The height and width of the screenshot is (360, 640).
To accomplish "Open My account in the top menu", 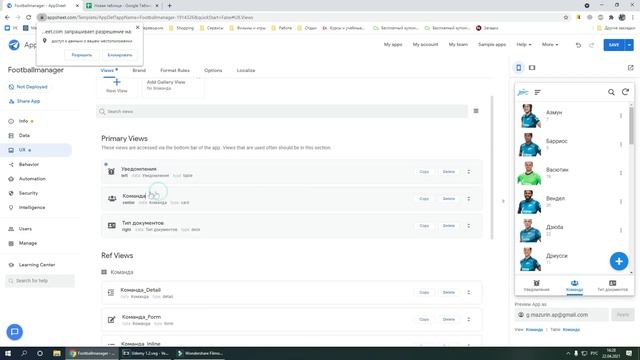I will click(425, 44).
